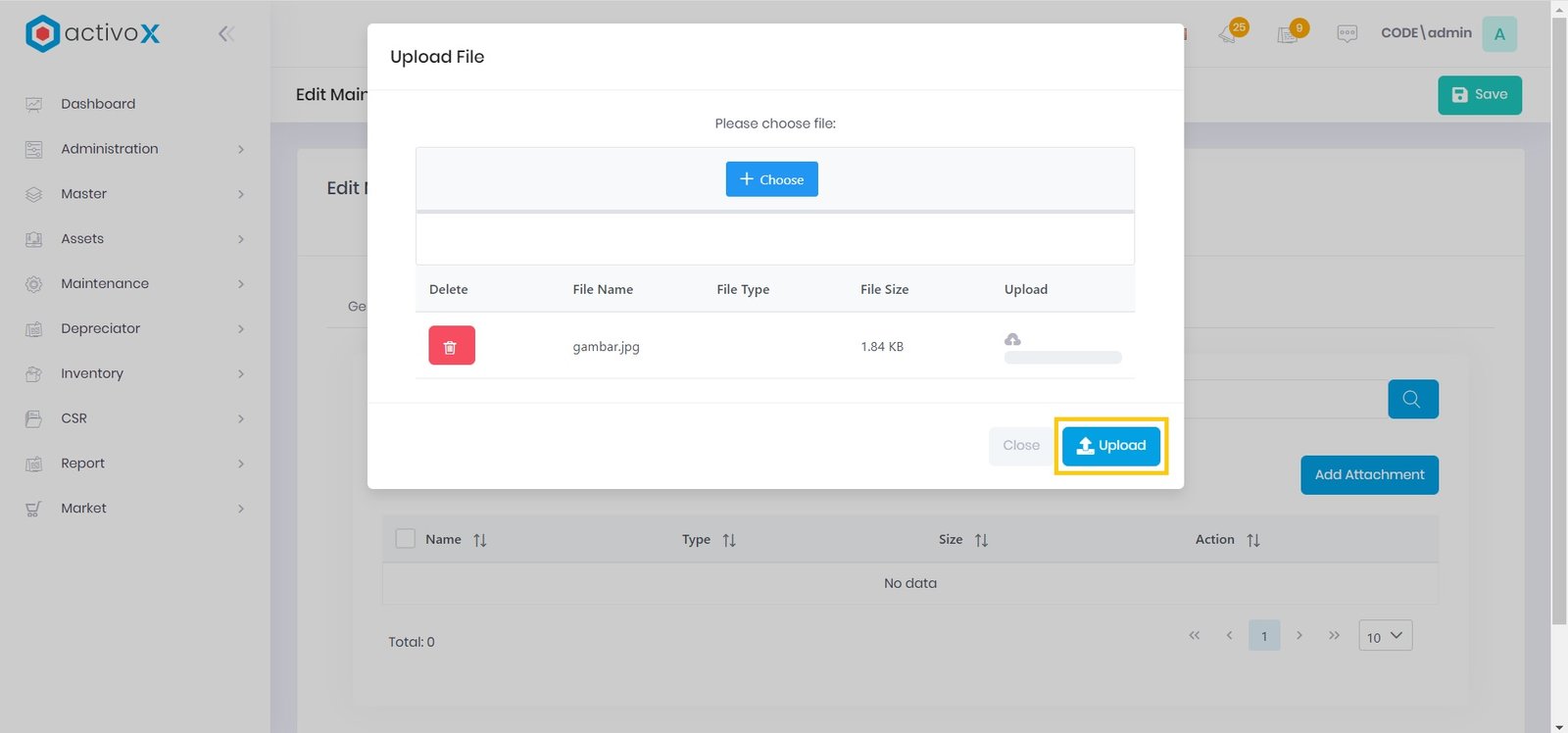The height and width of the screenshot is (733, 1568).
Task: Click the activoX logo
Action: click(93, 33)
